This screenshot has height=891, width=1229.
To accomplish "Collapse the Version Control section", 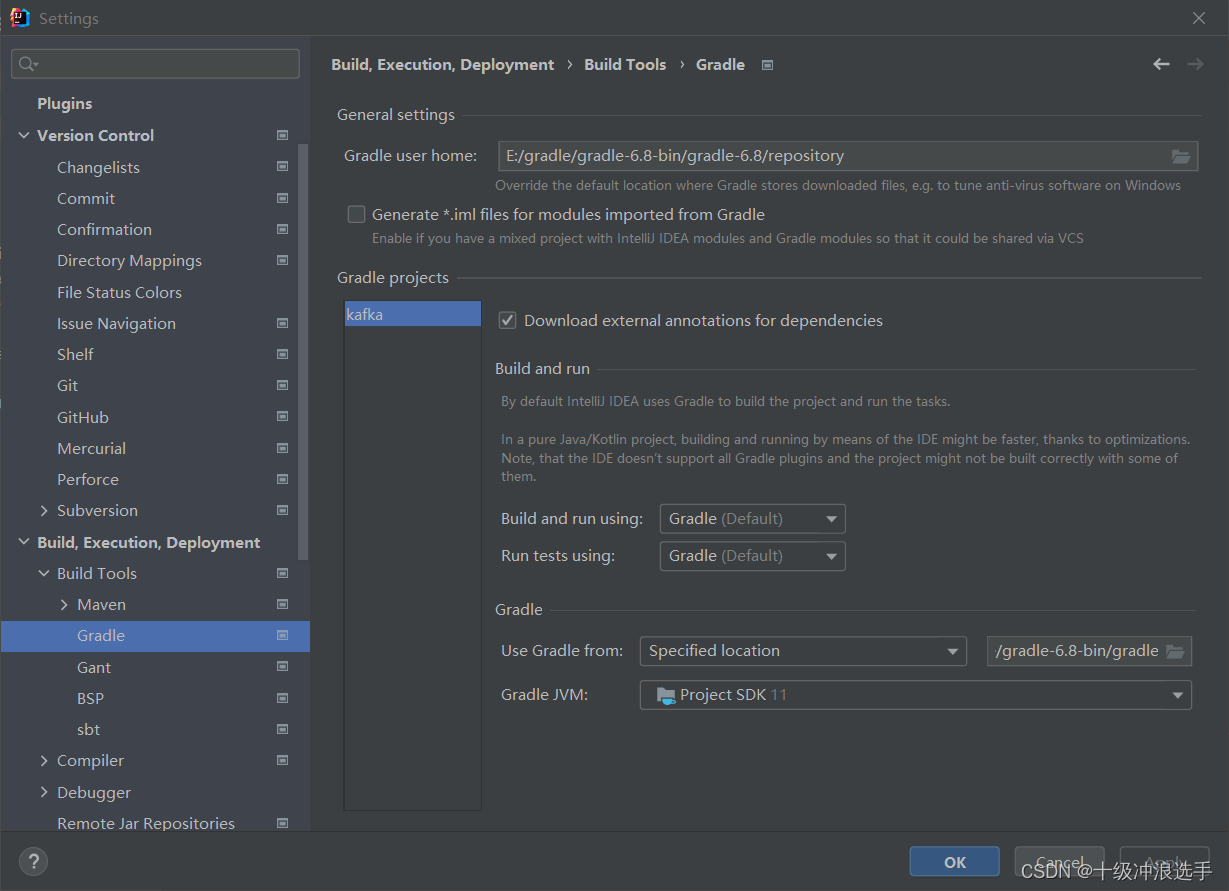I will click(x=24, y=135).
